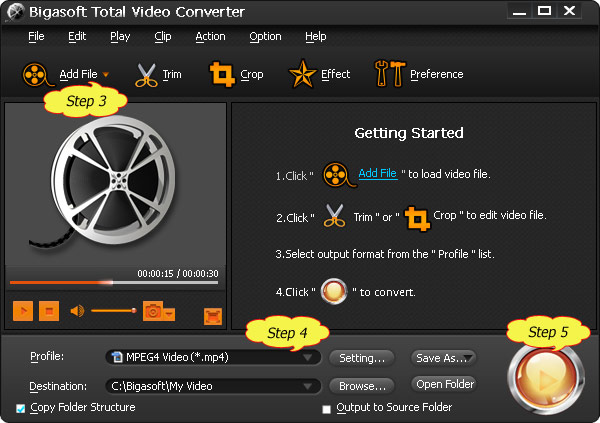Toggle full screen preview icon
This screenshot has height=423, width=600.
(x=213, y=316)
